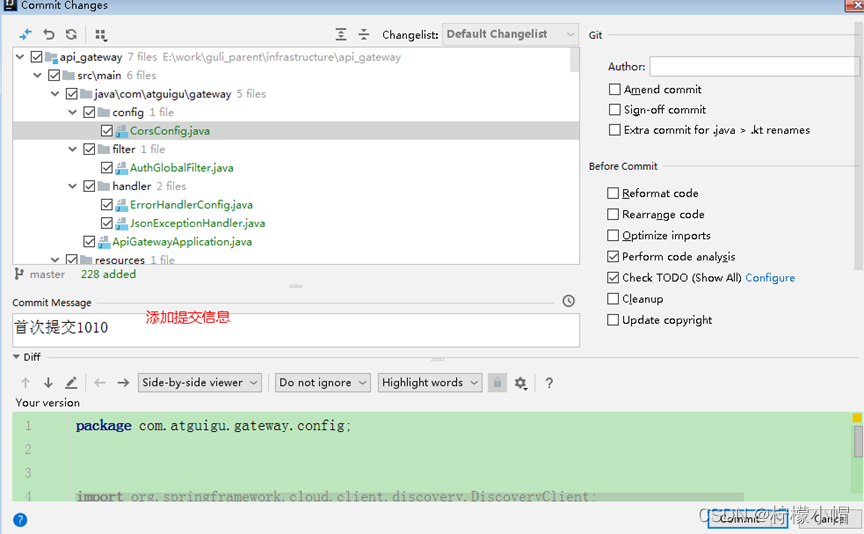Click 'package com.atguigu.gateway.config;' code line
864x534 pixels.
click(213, 425)
